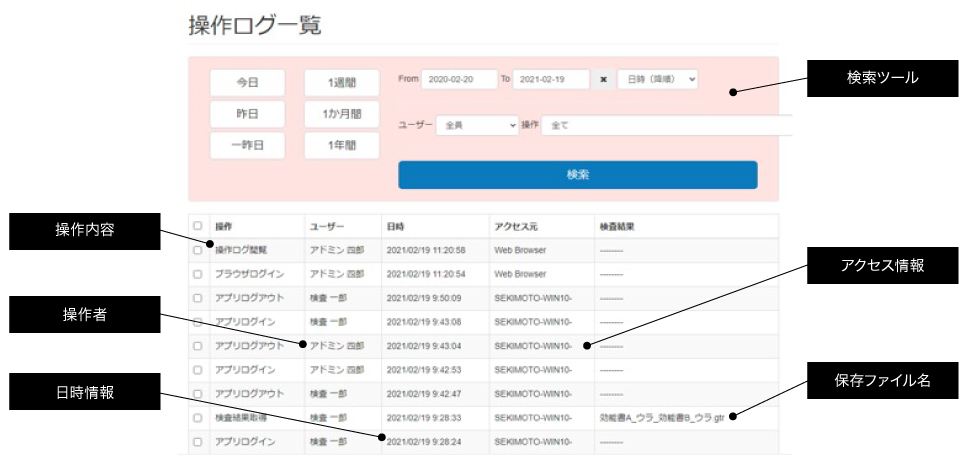This screenshot has height=475, width=970.
Task: Click the 1か月間 period button
Action: tap(341, 113)
